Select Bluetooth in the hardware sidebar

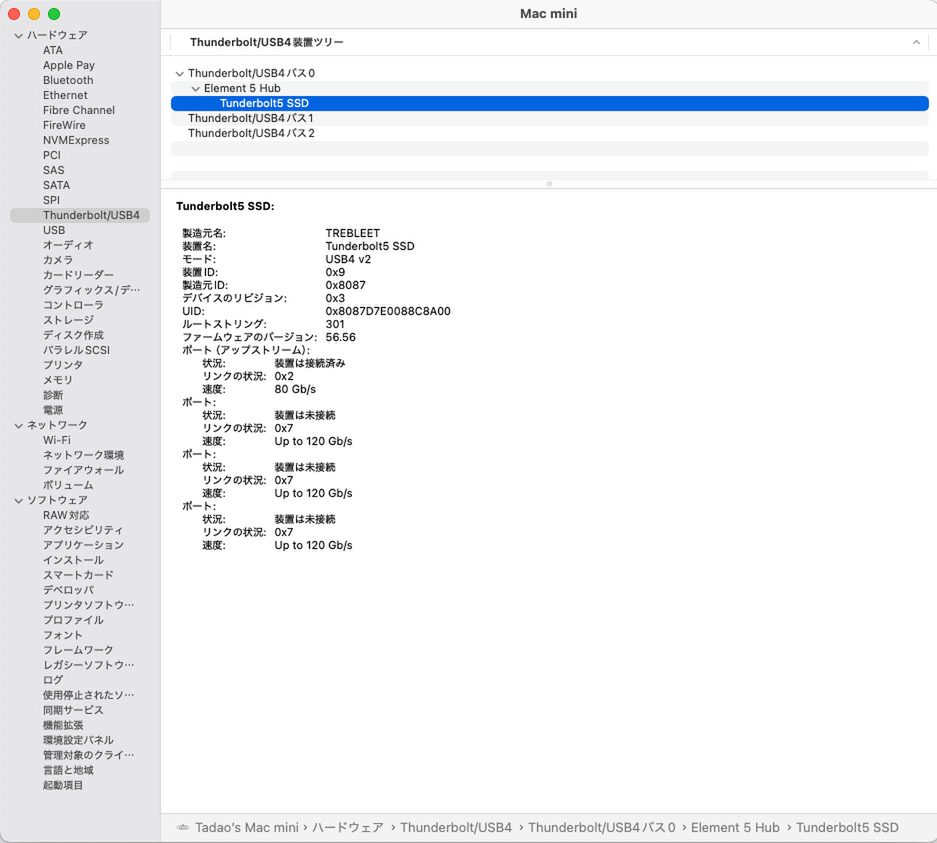pyautogui.click(x=68, y=80)
